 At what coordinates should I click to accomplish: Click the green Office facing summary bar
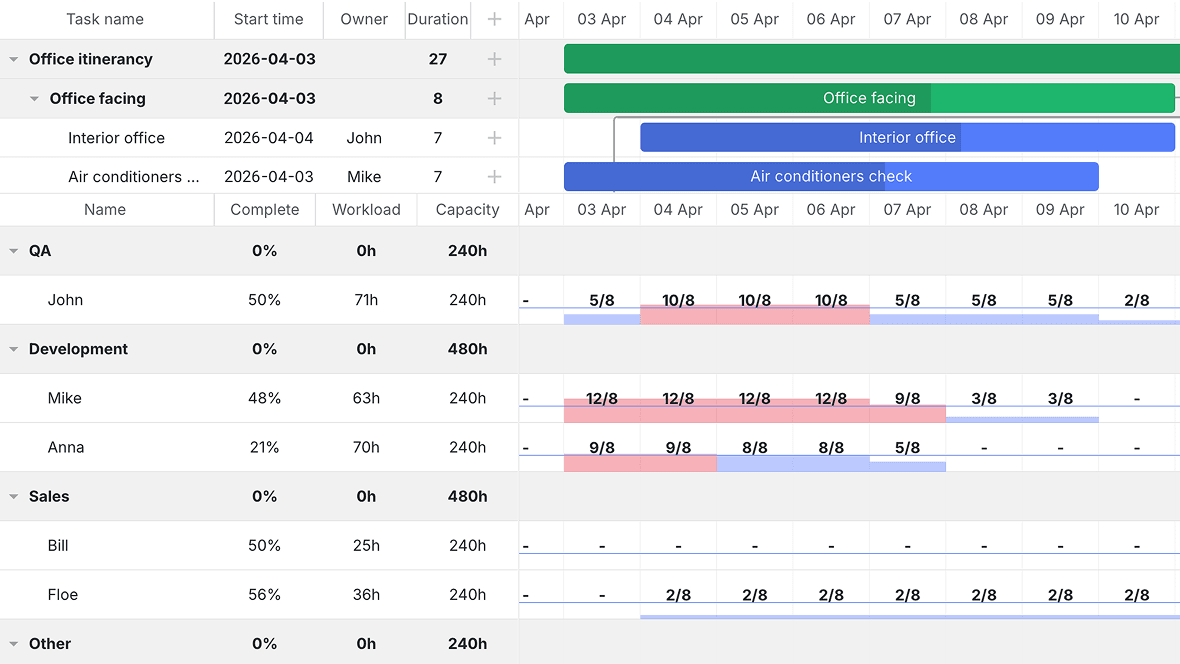(869, 99)
